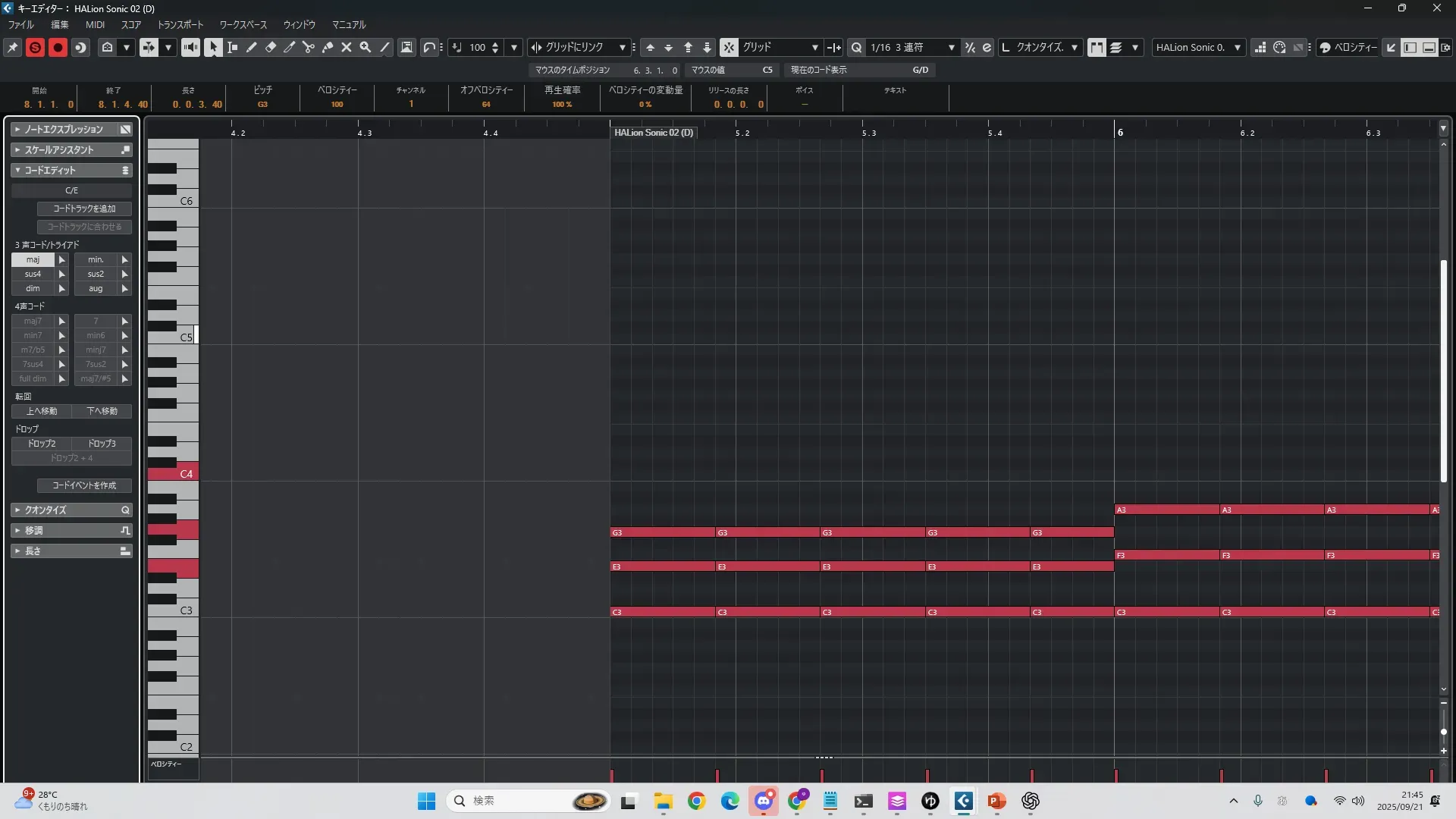This screenshot has height=819, width=1456.
Task: Open the MIDI menu
Action: [x=95, y=24]
